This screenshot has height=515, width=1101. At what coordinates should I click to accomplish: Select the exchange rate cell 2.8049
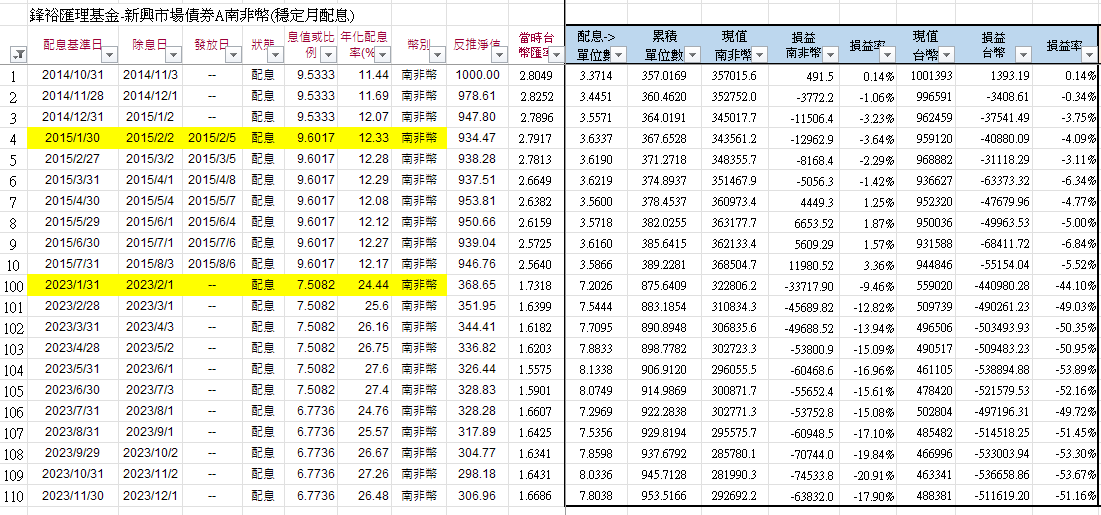(537, 75)
